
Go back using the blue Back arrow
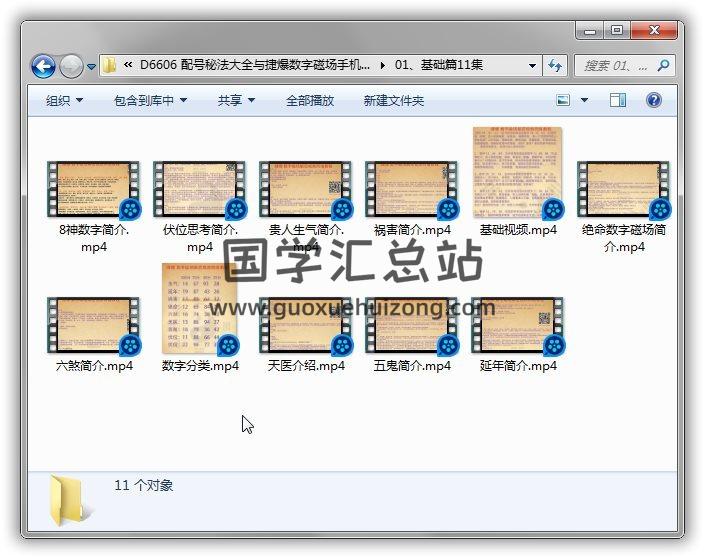click(x=43, y=67)
